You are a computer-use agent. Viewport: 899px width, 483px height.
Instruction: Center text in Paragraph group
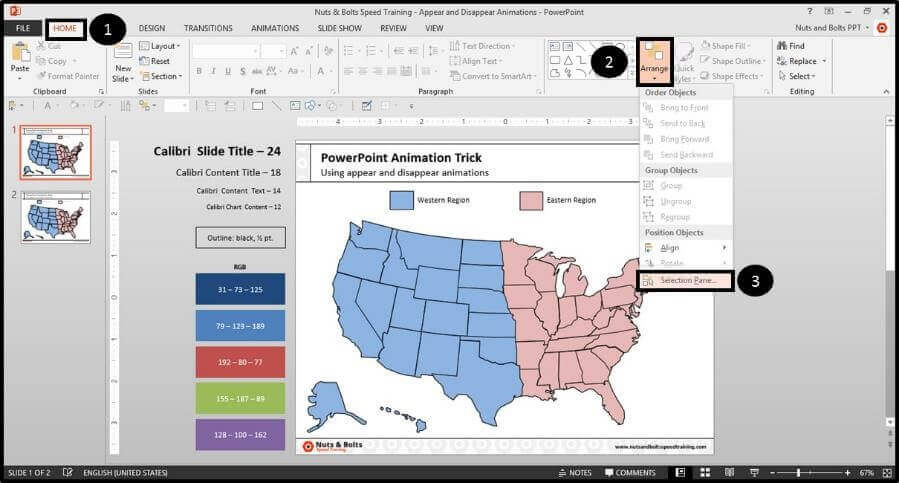click(x=363, y=71)
